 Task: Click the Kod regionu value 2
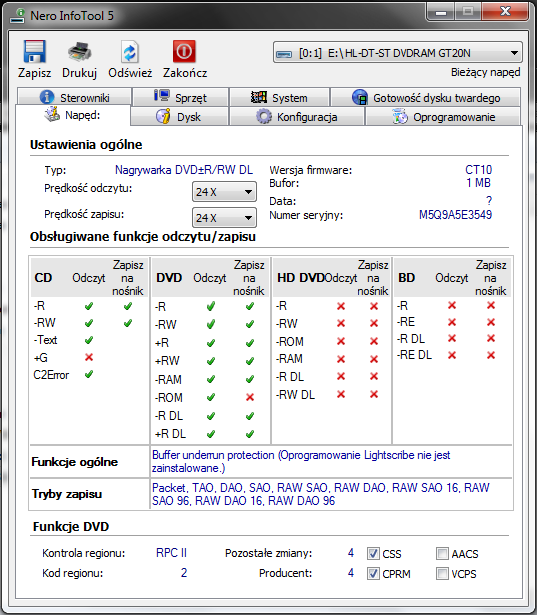pos(184,573)
